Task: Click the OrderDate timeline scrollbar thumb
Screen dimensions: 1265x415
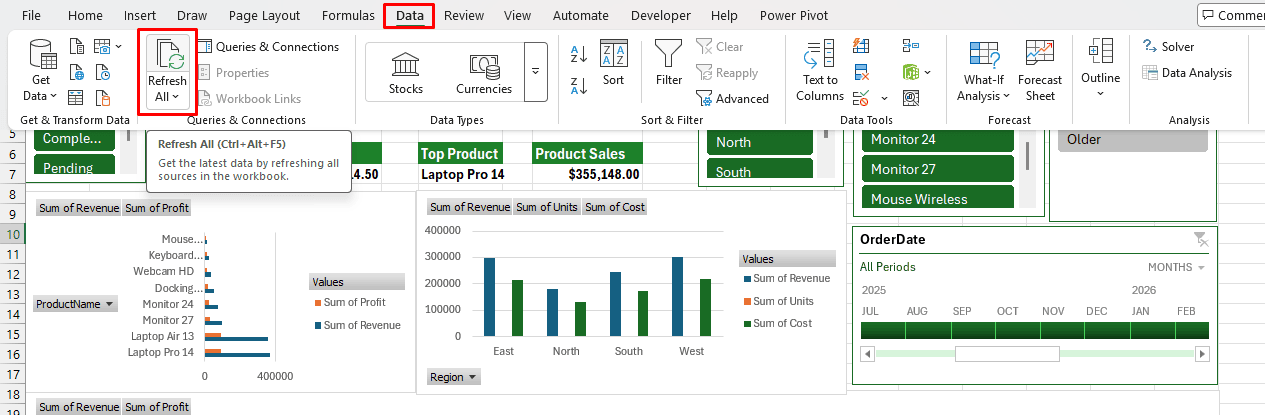Action: [1007, 353]
